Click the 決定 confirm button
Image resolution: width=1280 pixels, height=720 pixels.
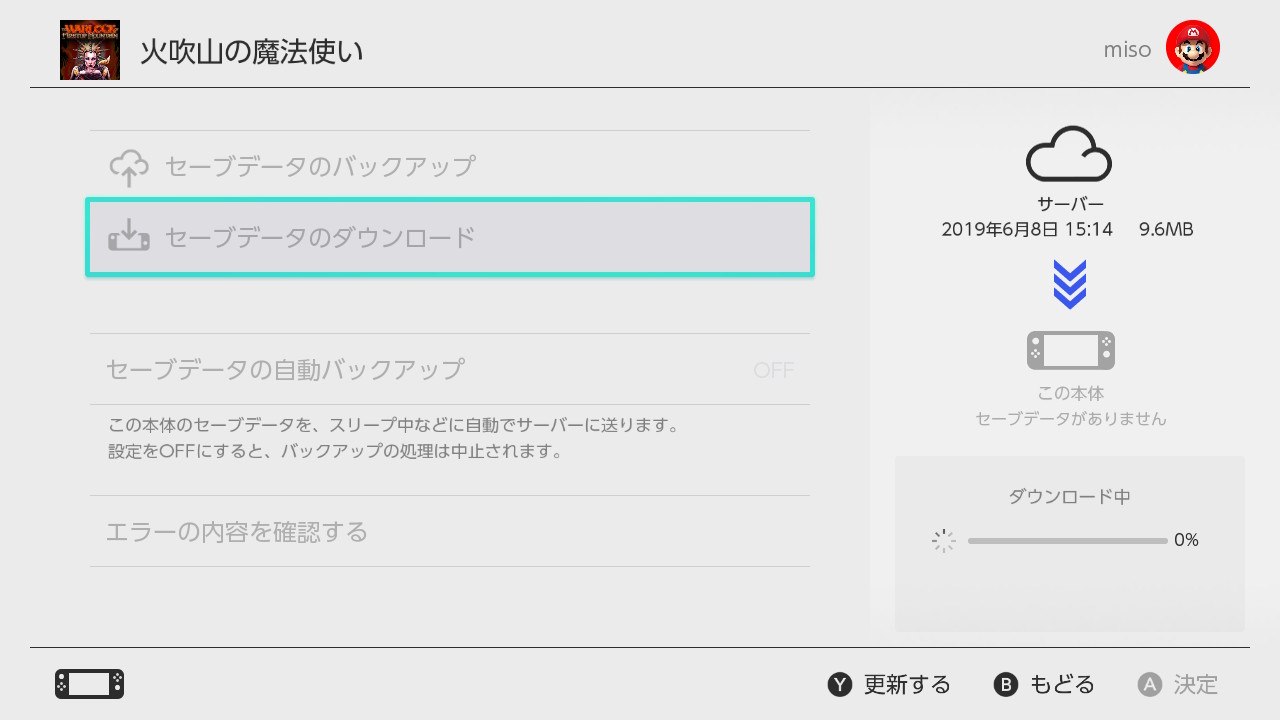[x=1179, y=685]
